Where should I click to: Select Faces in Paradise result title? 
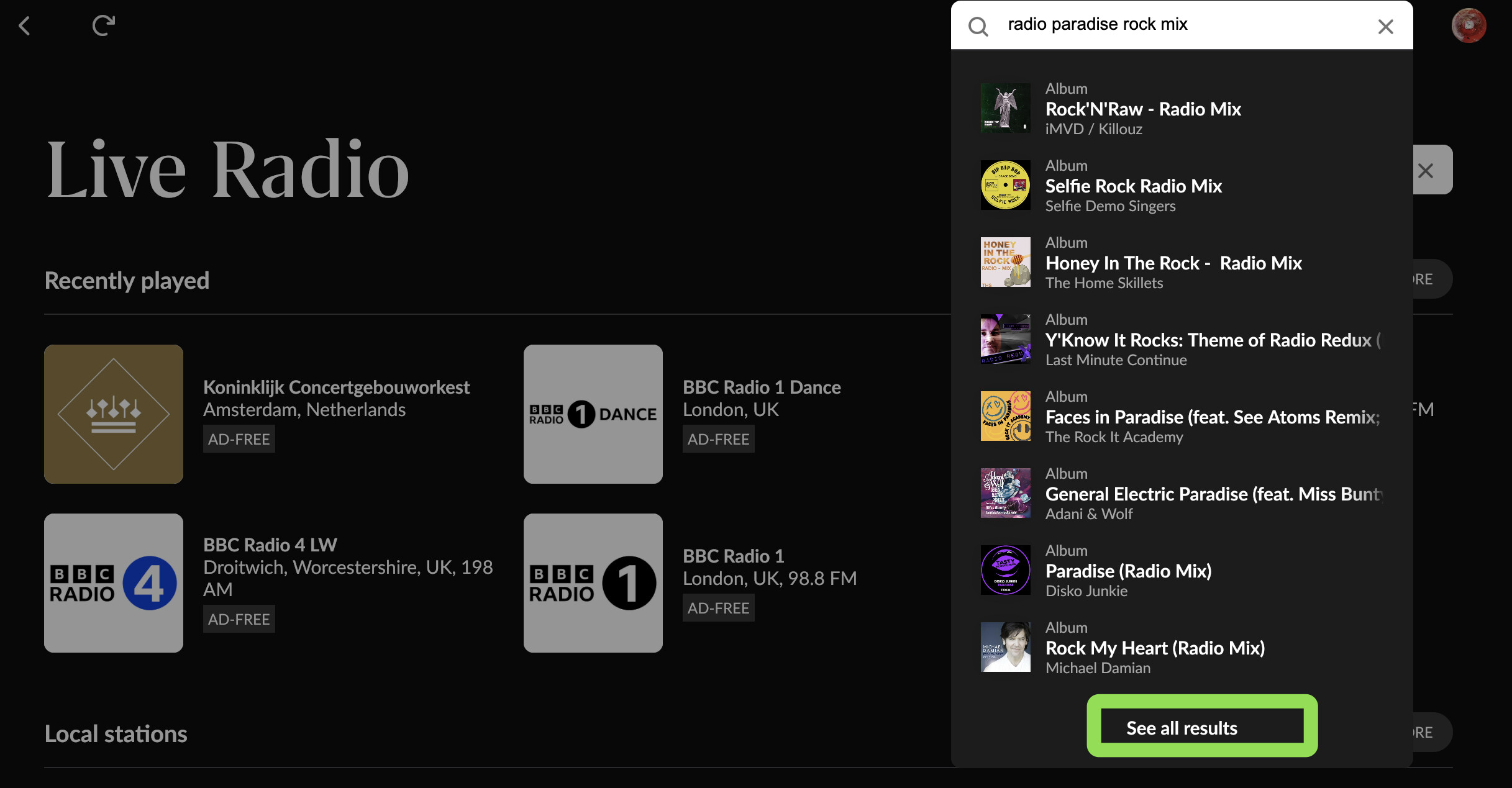pyautogui.click(x=1213, y=417)
